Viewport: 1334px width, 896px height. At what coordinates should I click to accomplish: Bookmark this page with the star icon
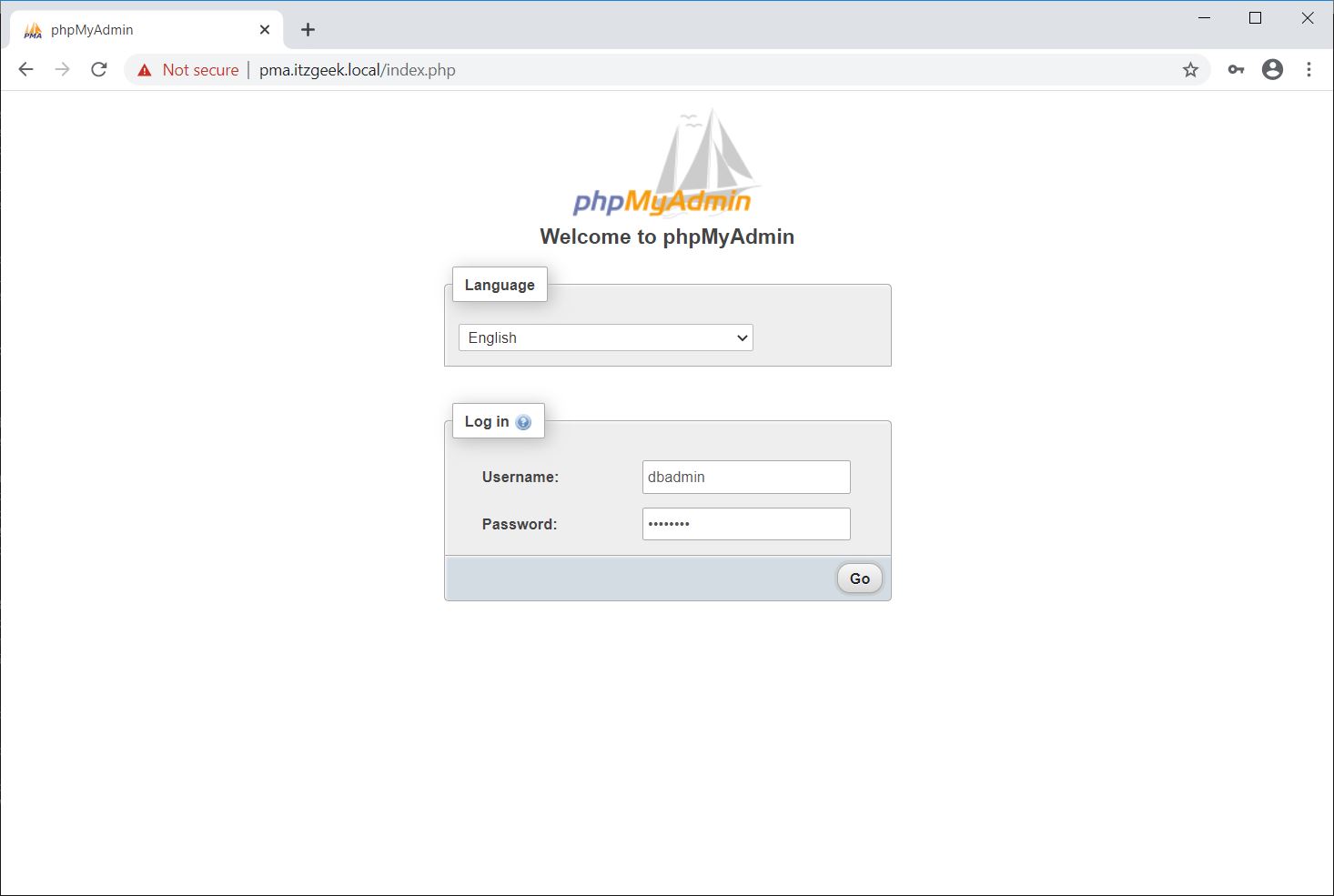coord(1190,70)
